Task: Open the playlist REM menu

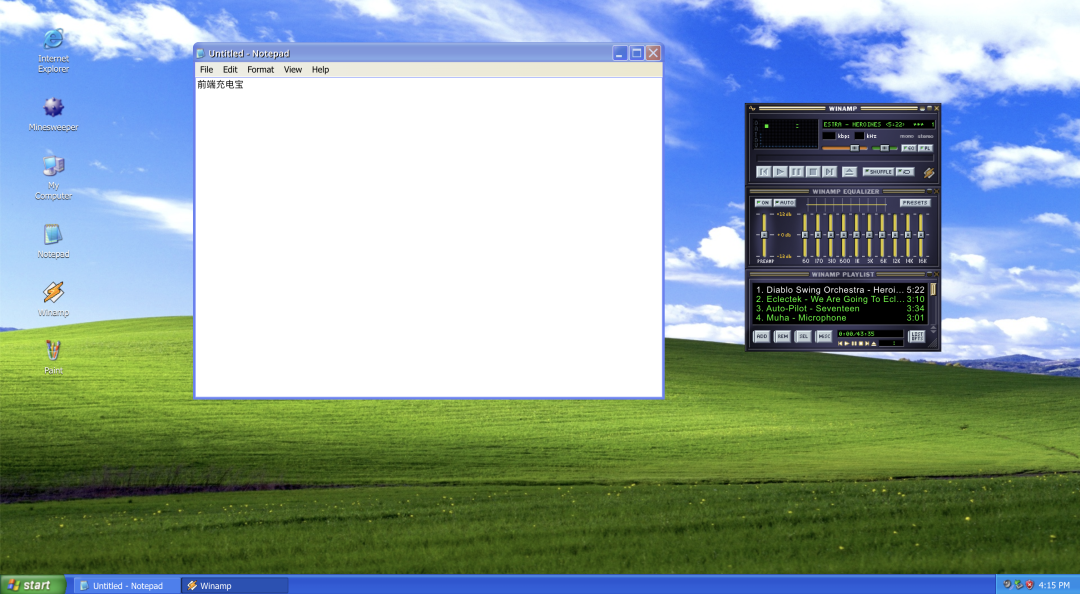Action: point(782,336)
